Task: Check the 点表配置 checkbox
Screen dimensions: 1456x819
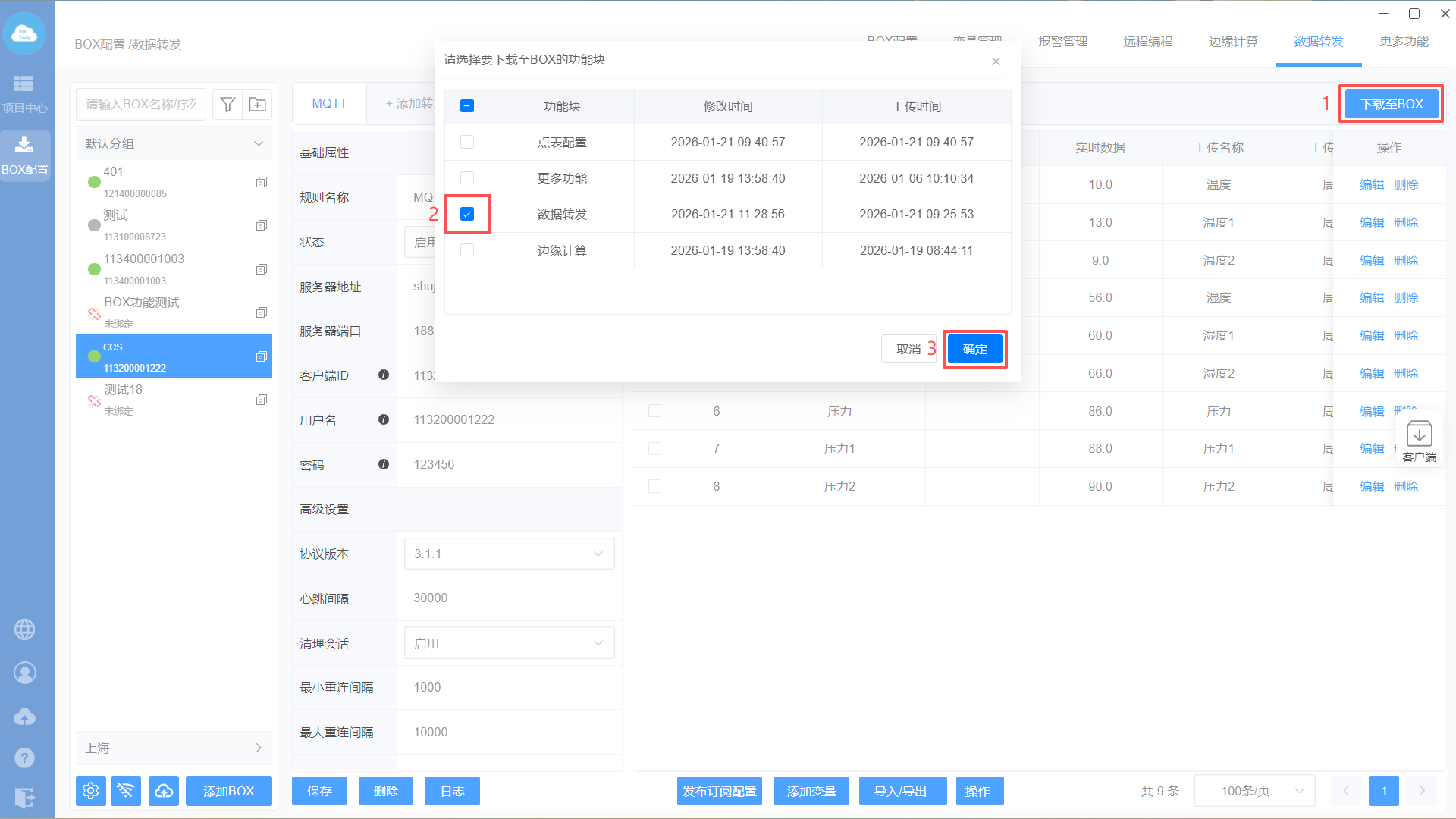Action: click(467, 142)
